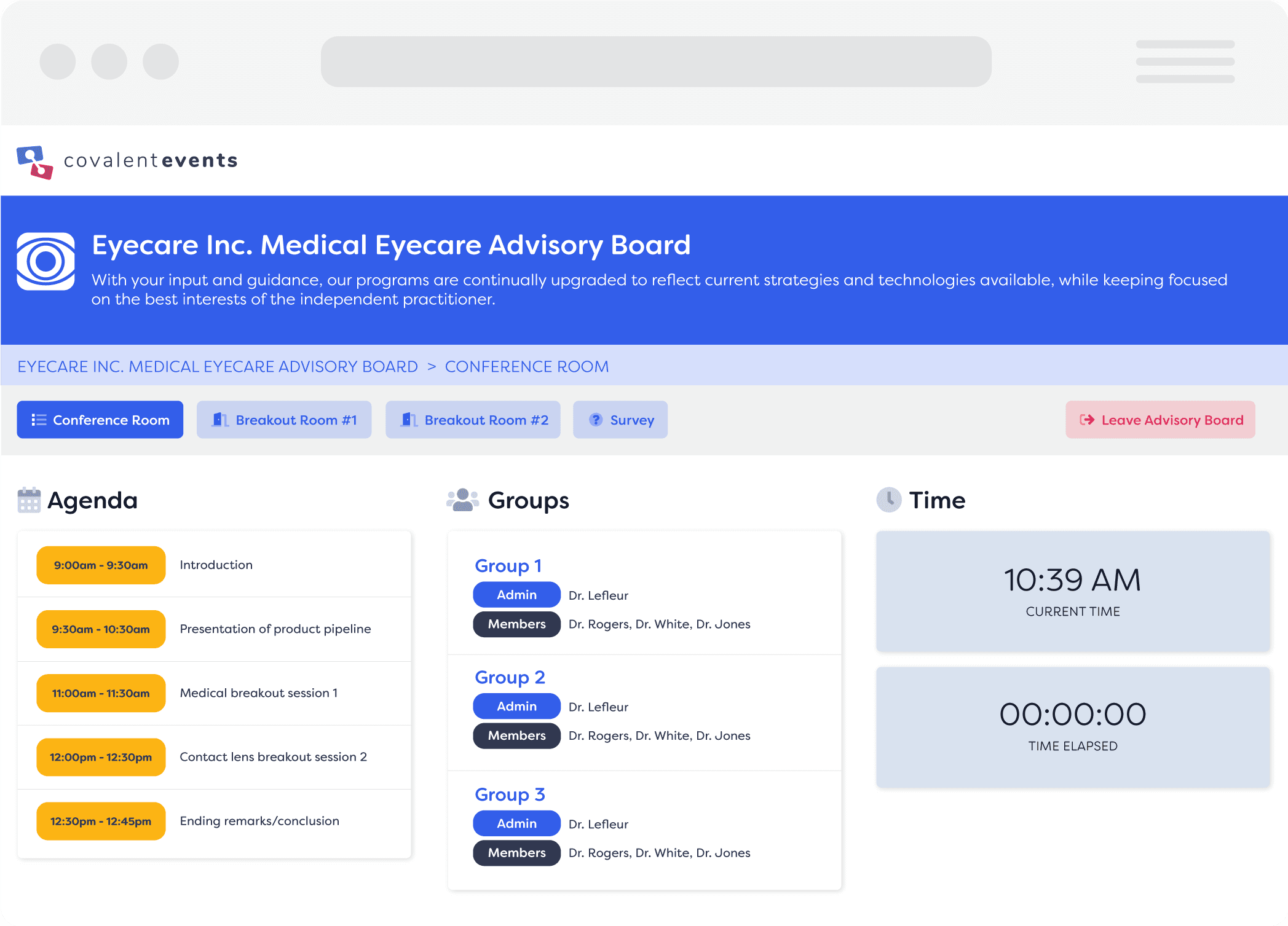Click the exit arrow icon on Leave button
Viewport: 1288px width, 926px height.
pos(1087,420)
